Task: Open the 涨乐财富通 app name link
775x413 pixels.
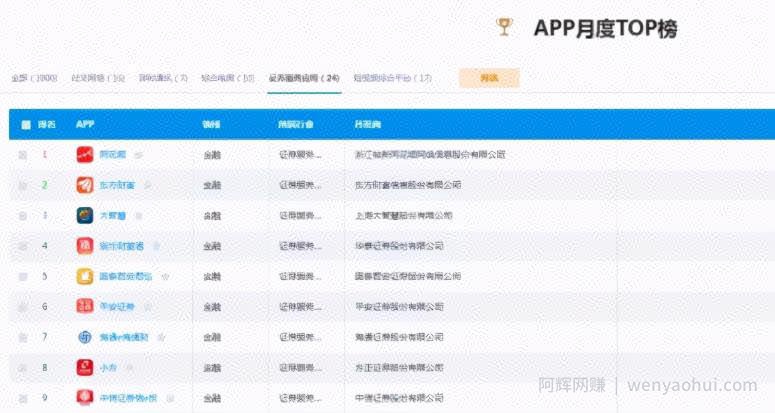Action: [x=122, y=246]
